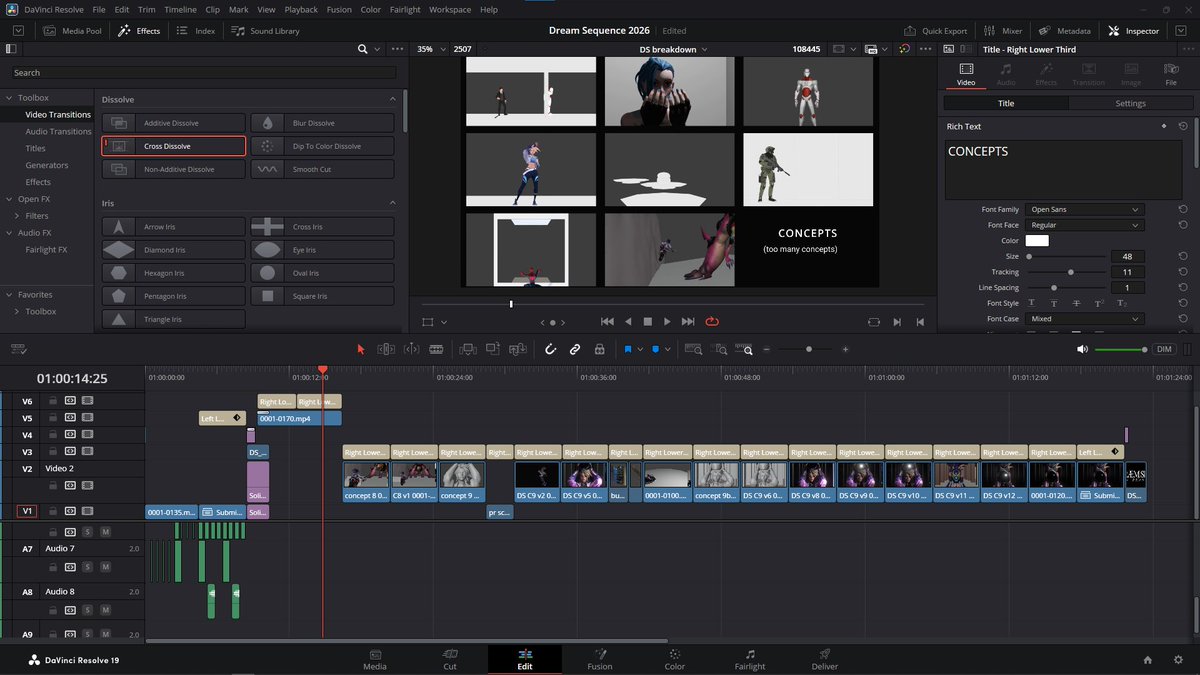Open the Font Family Open Sans dropdown
Image resolution: width=1200 pixels, height=675 pixels.
coord(1083,210)
